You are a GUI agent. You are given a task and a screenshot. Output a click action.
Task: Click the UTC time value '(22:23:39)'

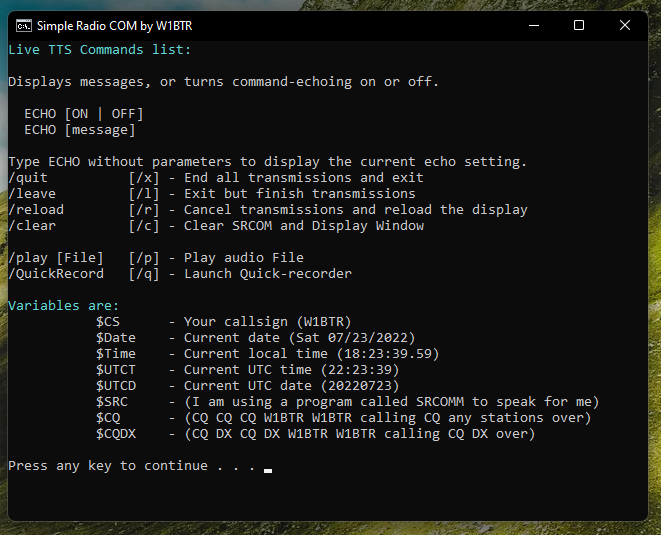coord(360,370)
